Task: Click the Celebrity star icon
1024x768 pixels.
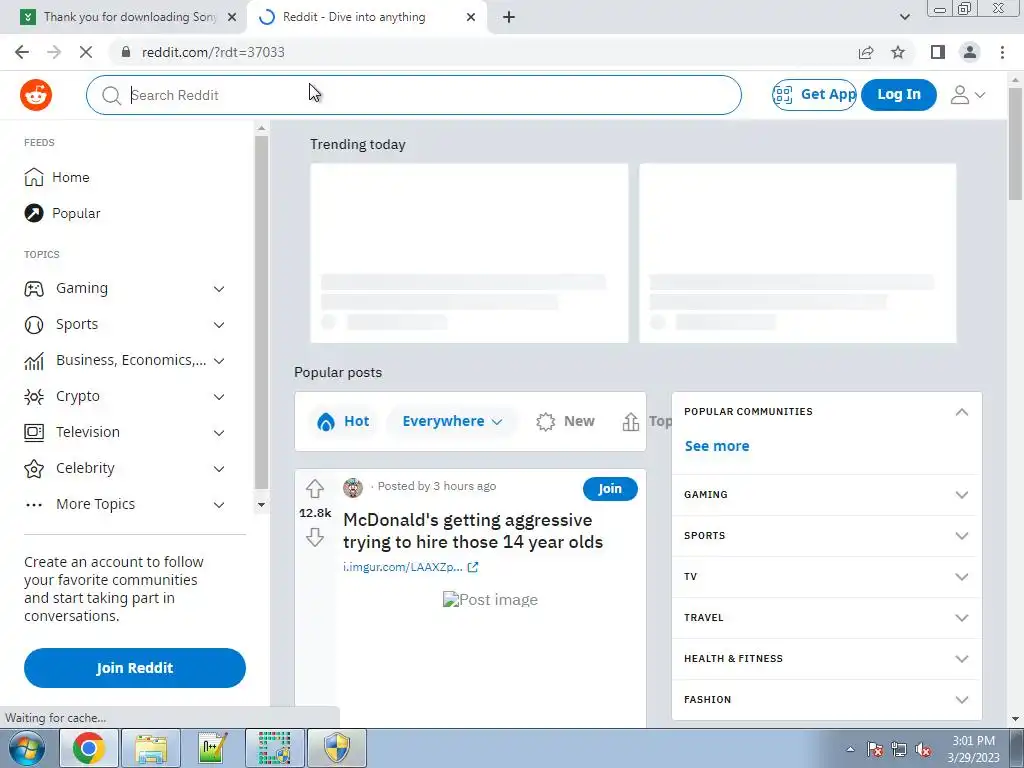Action: (34, 468)
